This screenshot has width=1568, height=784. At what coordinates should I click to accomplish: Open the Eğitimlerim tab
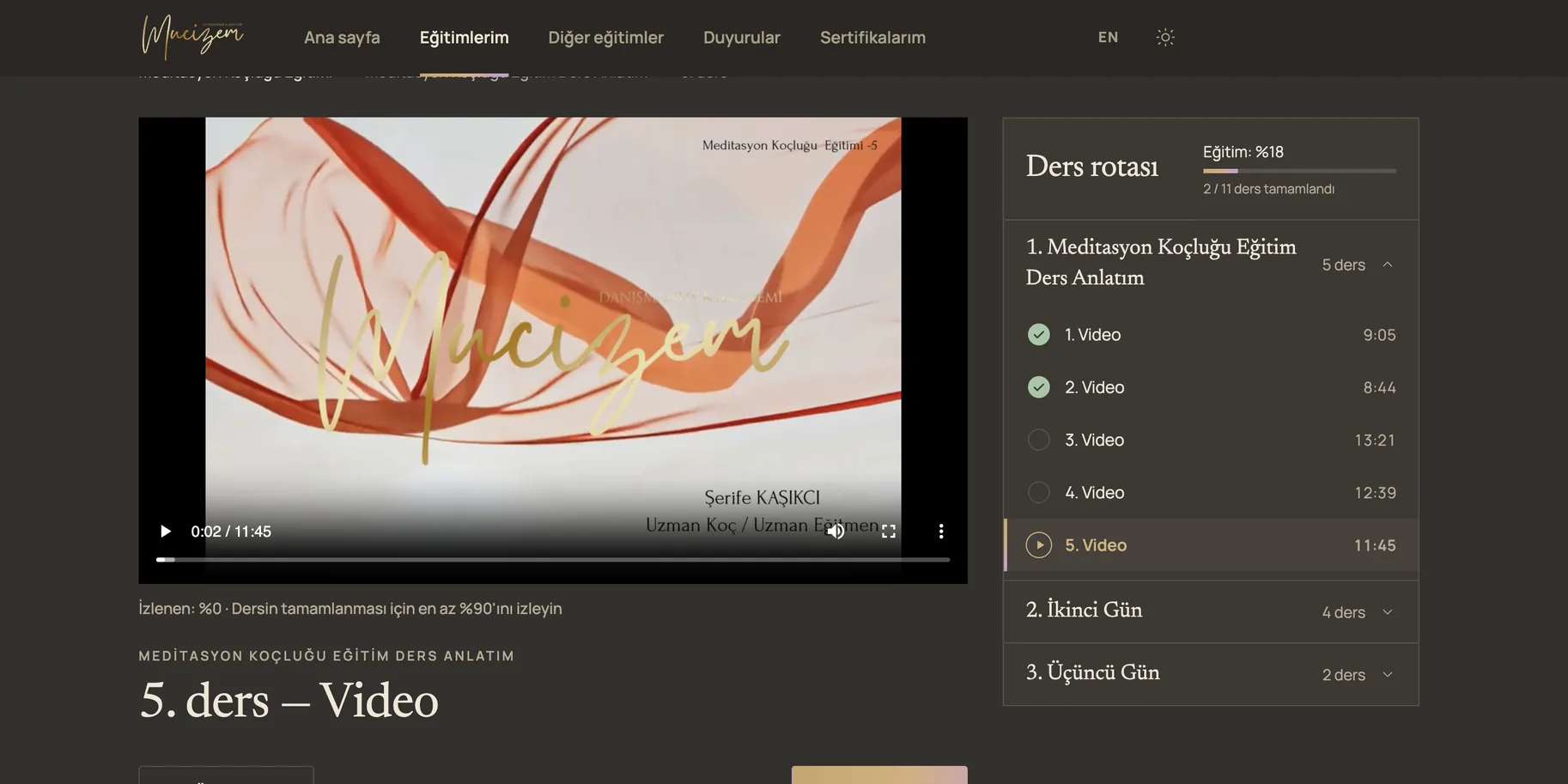[x=465, y=38]
